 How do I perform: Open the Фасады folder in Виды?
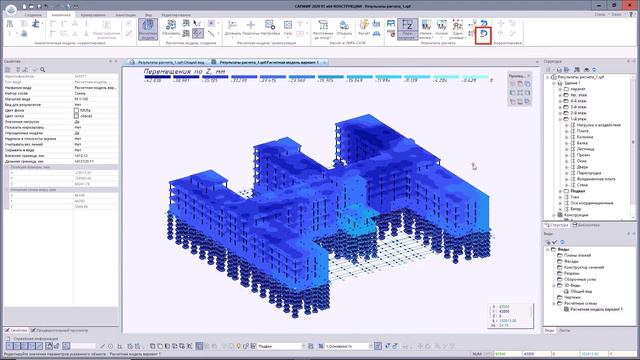(571, 261)
